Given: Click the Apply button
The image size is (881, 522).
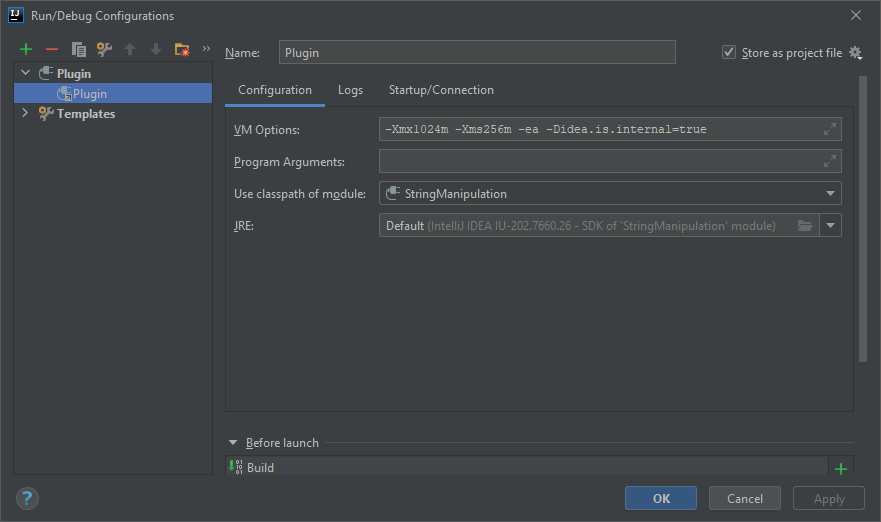Looking at the screenshot, I should click(829, 498).
